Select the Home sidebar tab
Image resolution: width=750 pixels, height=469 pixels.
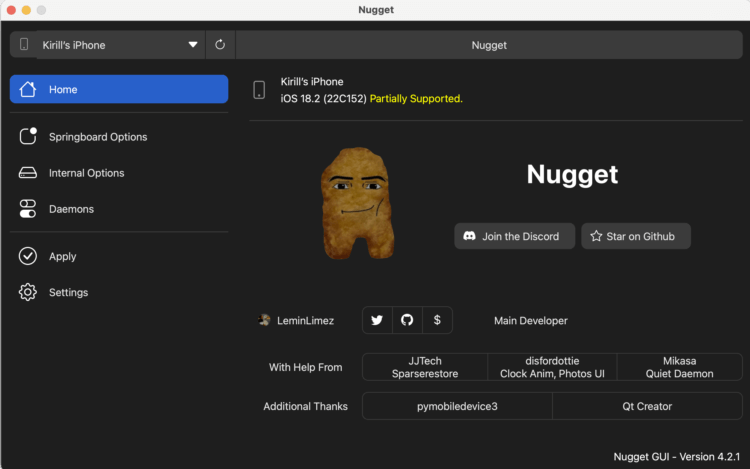119,89
